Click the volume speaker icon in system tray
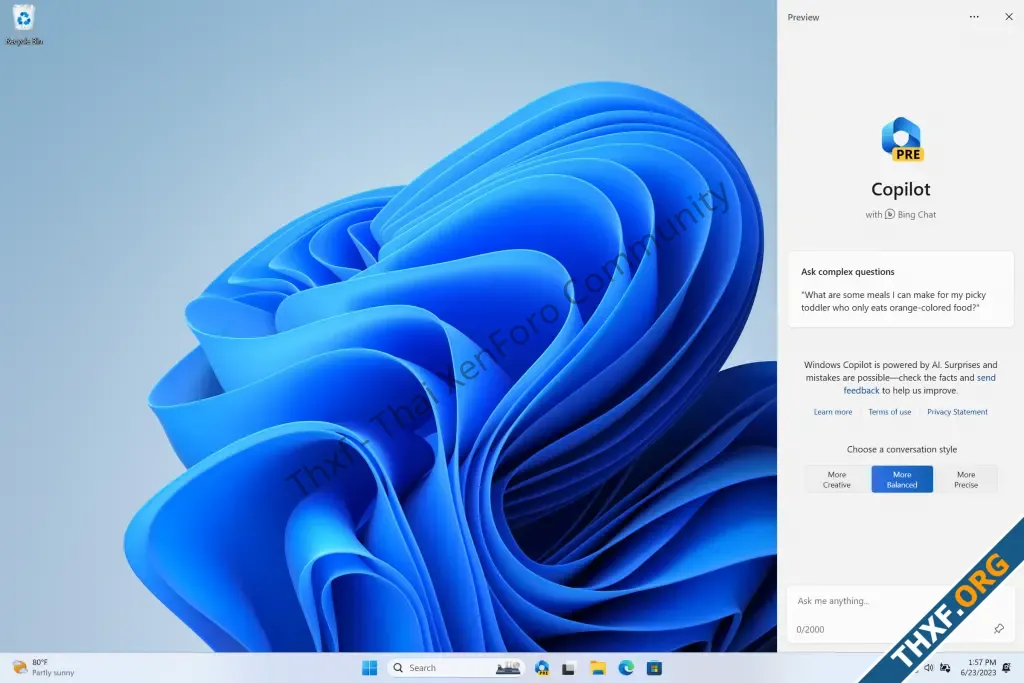Screen dimensions: 1024x683 click(x=929, y=668)
